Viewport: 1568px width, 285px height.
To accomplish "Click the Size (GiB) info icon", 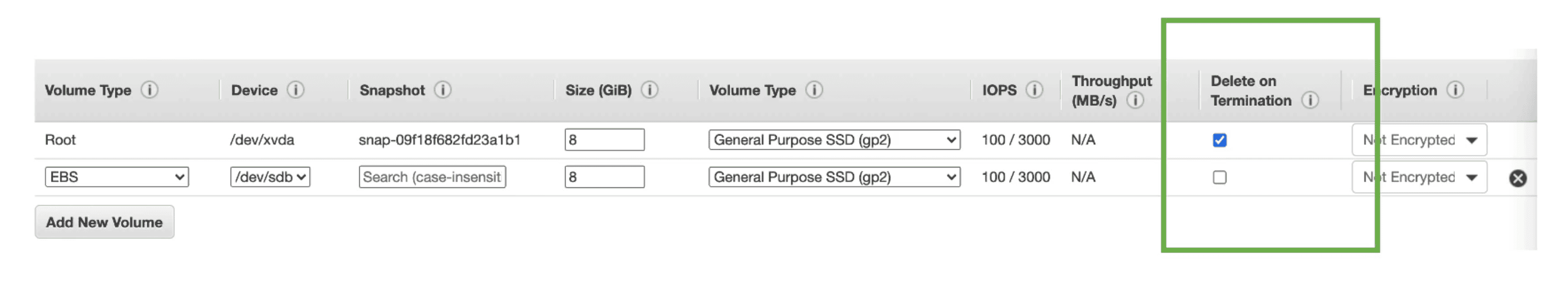I will pos(649,90).
